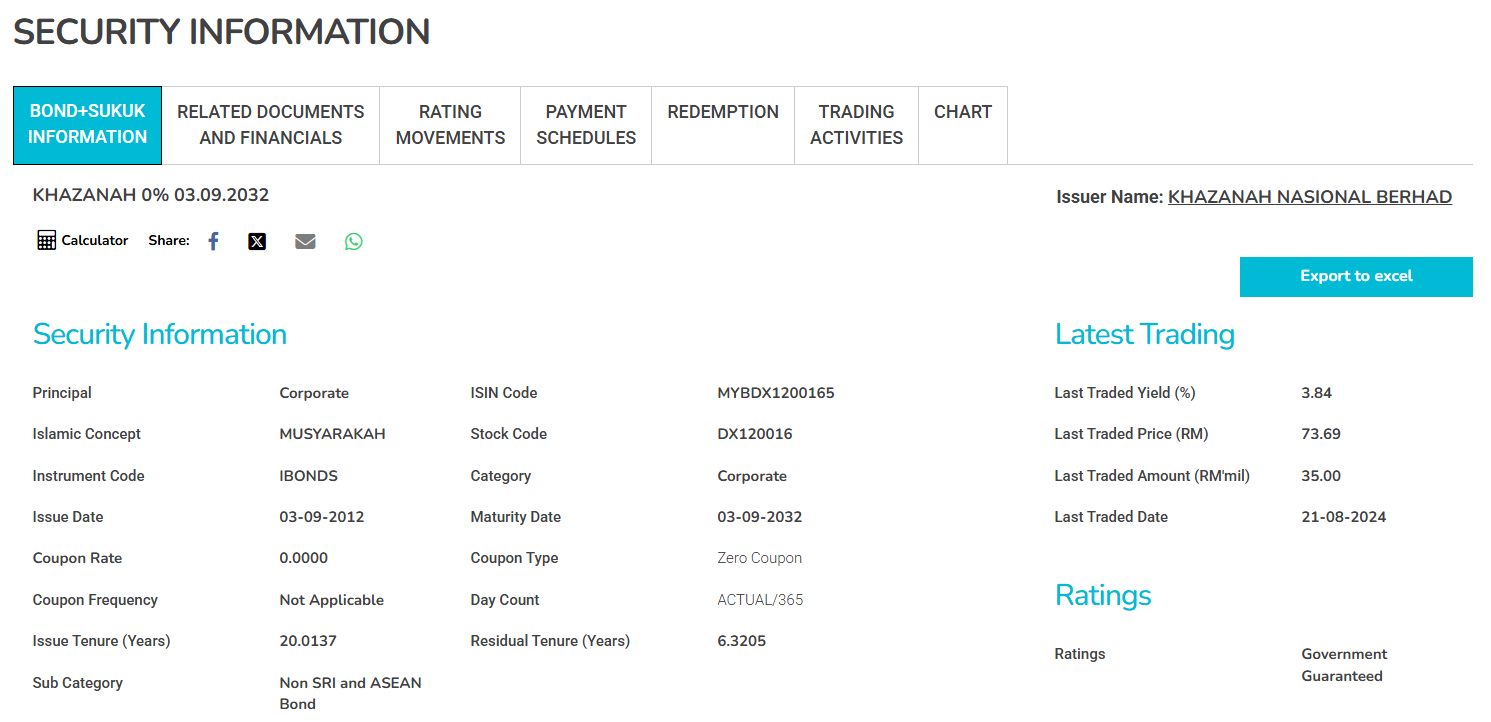Click the Calculator text label

click(x=95, y=241)
